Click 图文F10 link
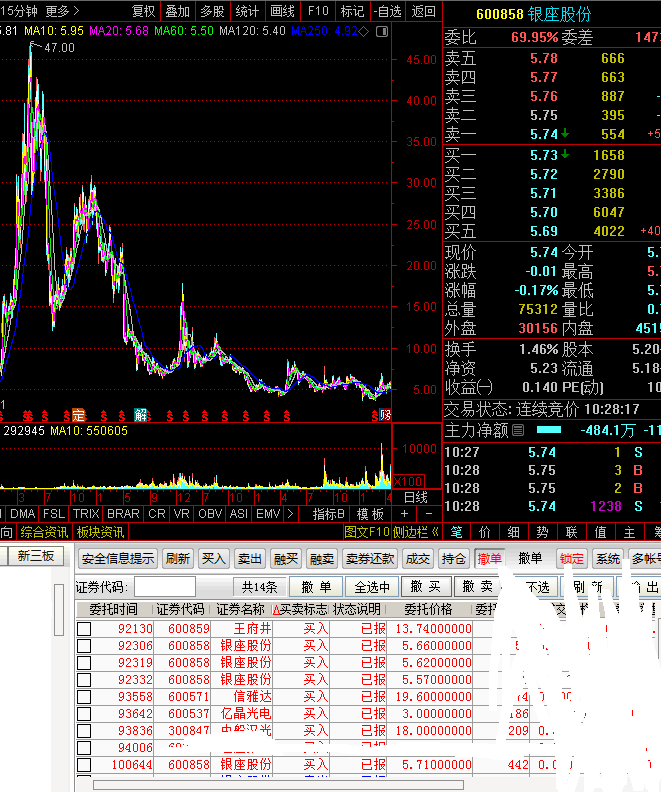 pyautogui.click(x=367, y=532)
